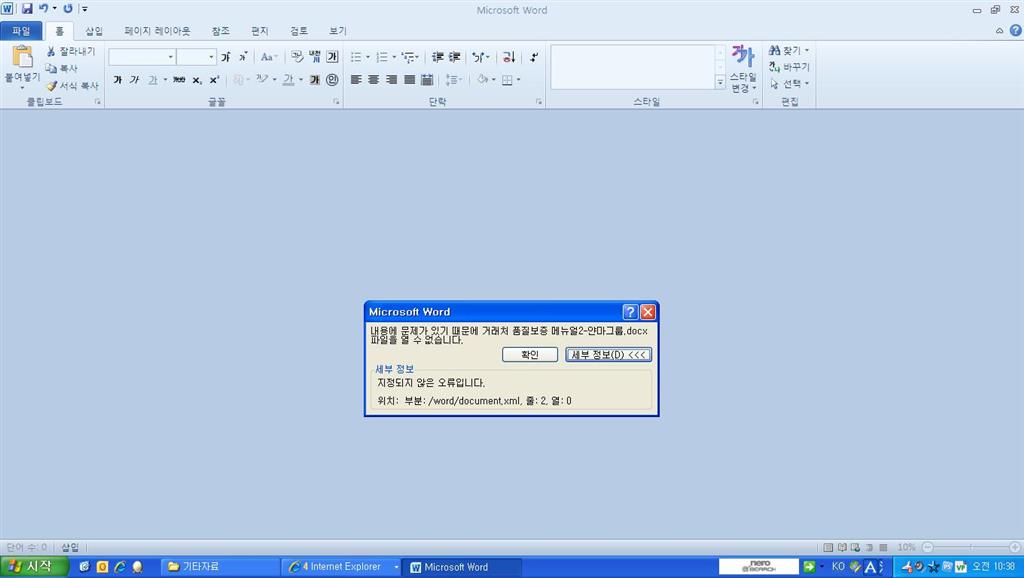The height and width of the screenshot is (578, 1024).
Task: Toggle Align Right paragraph button
Action: 391,80
